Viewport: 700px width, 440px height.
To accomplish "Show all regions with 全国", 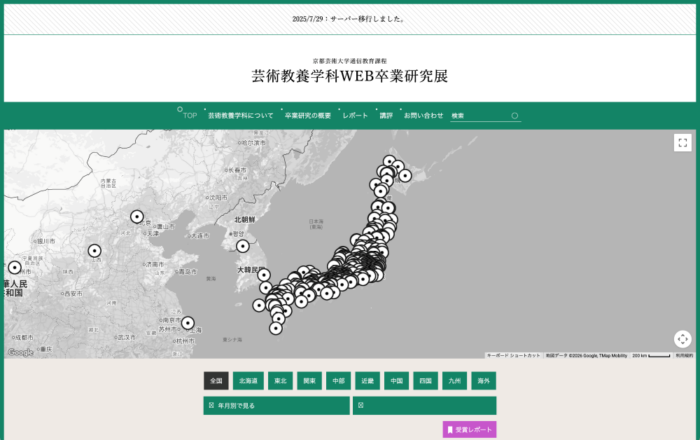I will pyautogui.click(x=216, y=381).
